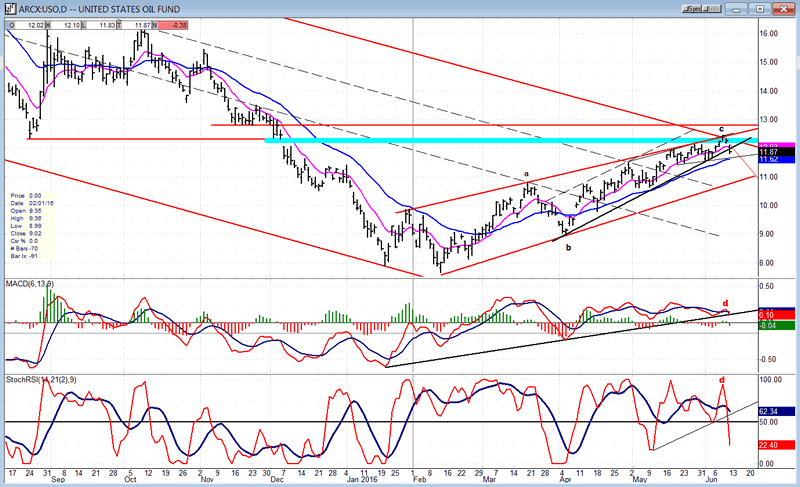This screenshot has height=487, width=800.
Task: Click red 'd' marker in MACD panel
Action: [724, 303]
